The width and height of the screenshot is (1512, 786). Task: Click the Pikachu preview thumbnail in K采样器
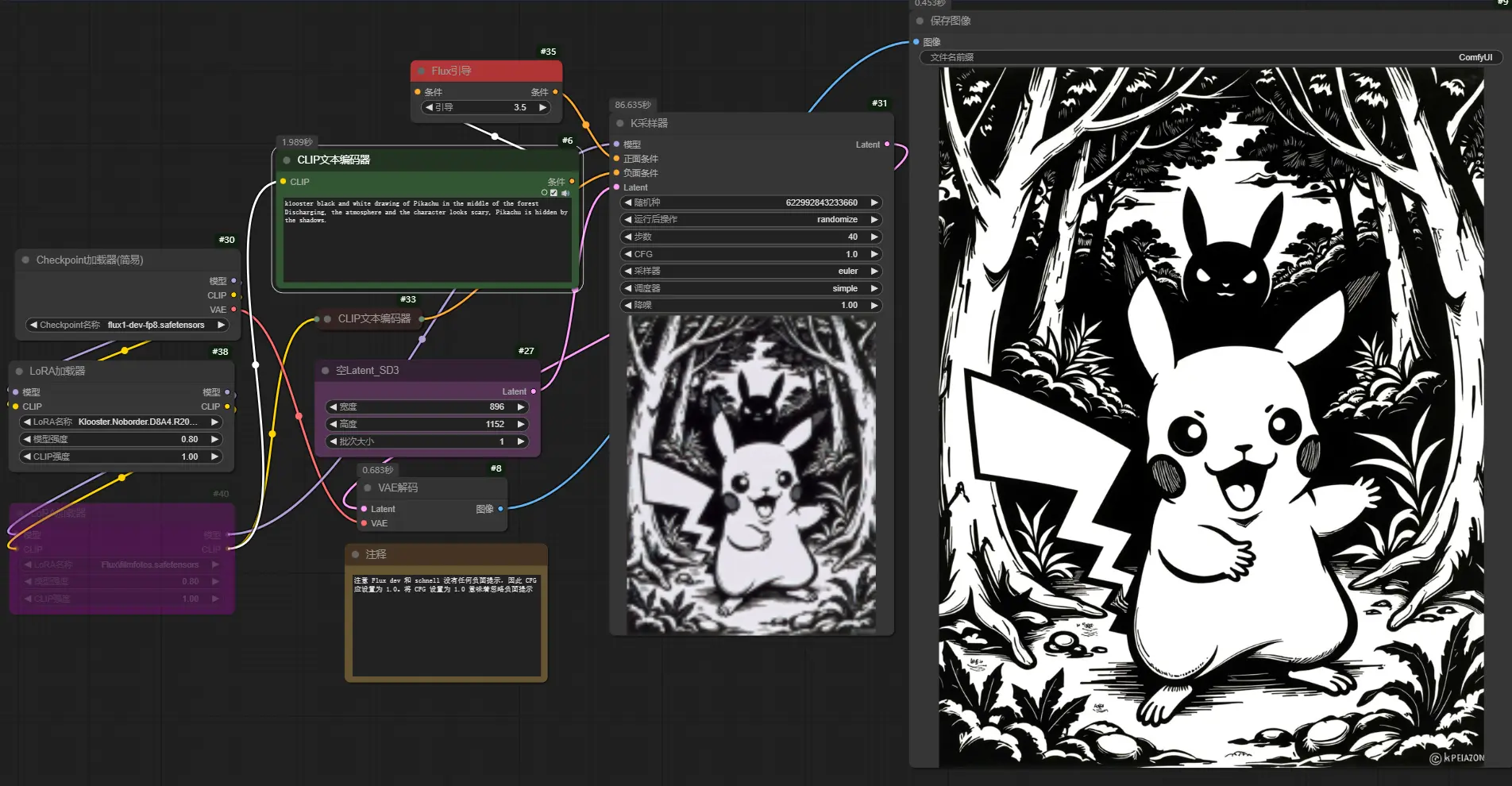click(751, 474)
